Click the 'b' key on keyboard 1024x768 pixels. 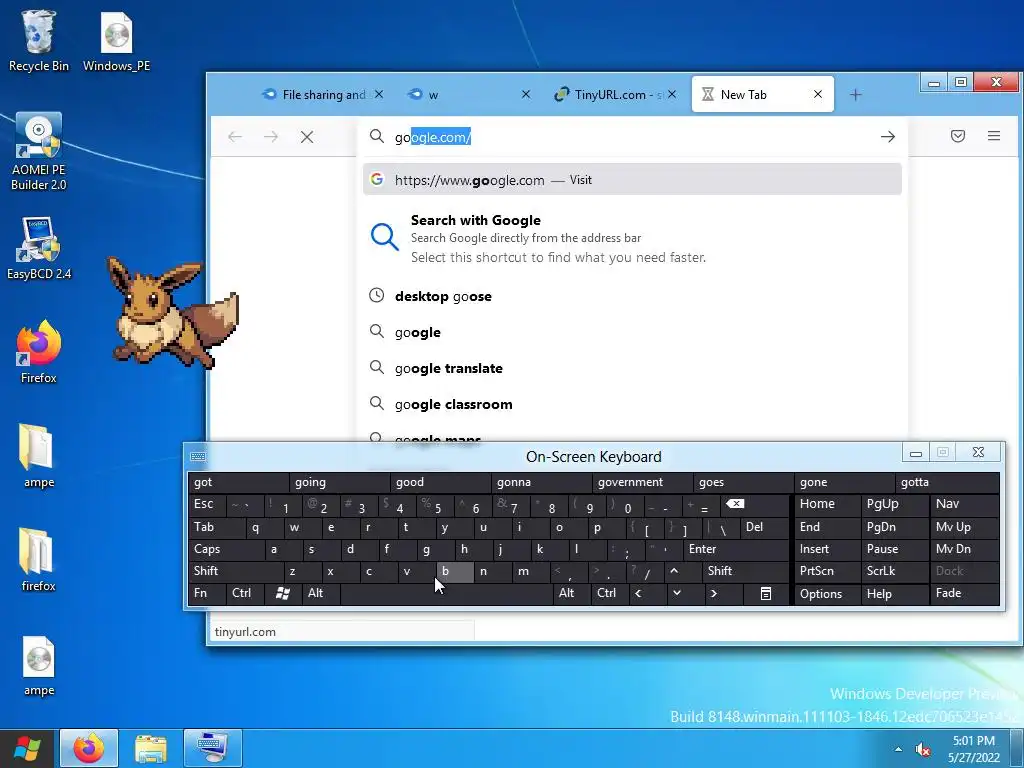tap(454, 571)
